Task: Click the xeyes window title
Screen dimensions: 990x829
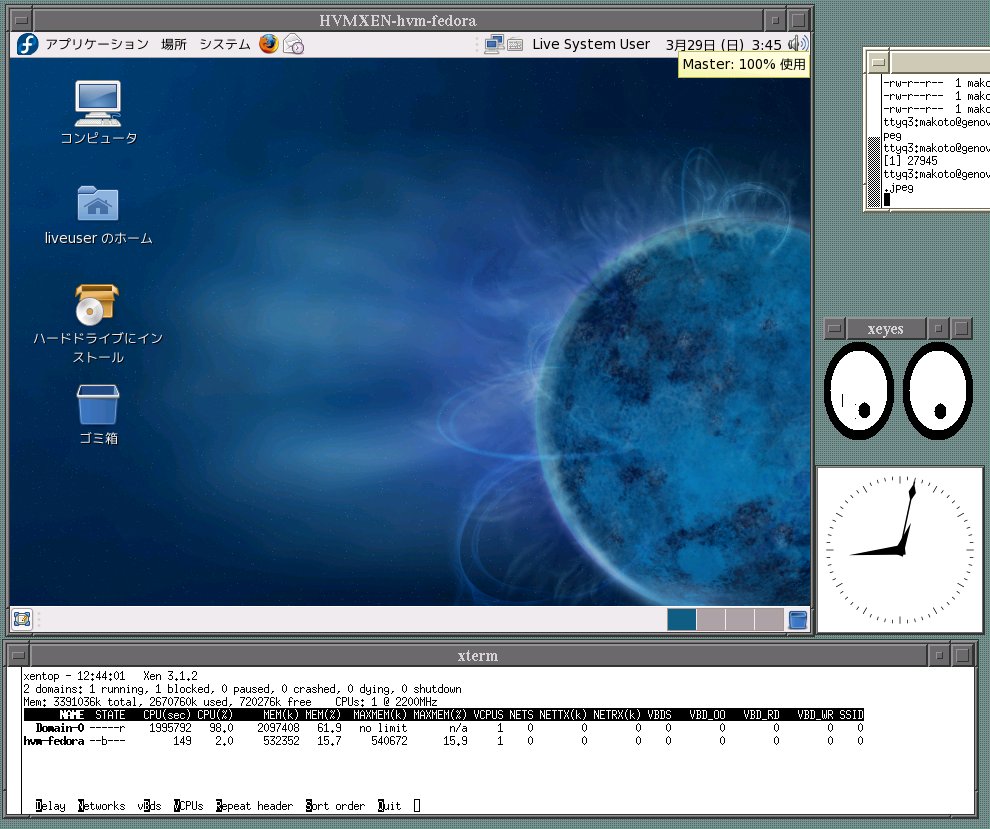Action: click(885, 329)
